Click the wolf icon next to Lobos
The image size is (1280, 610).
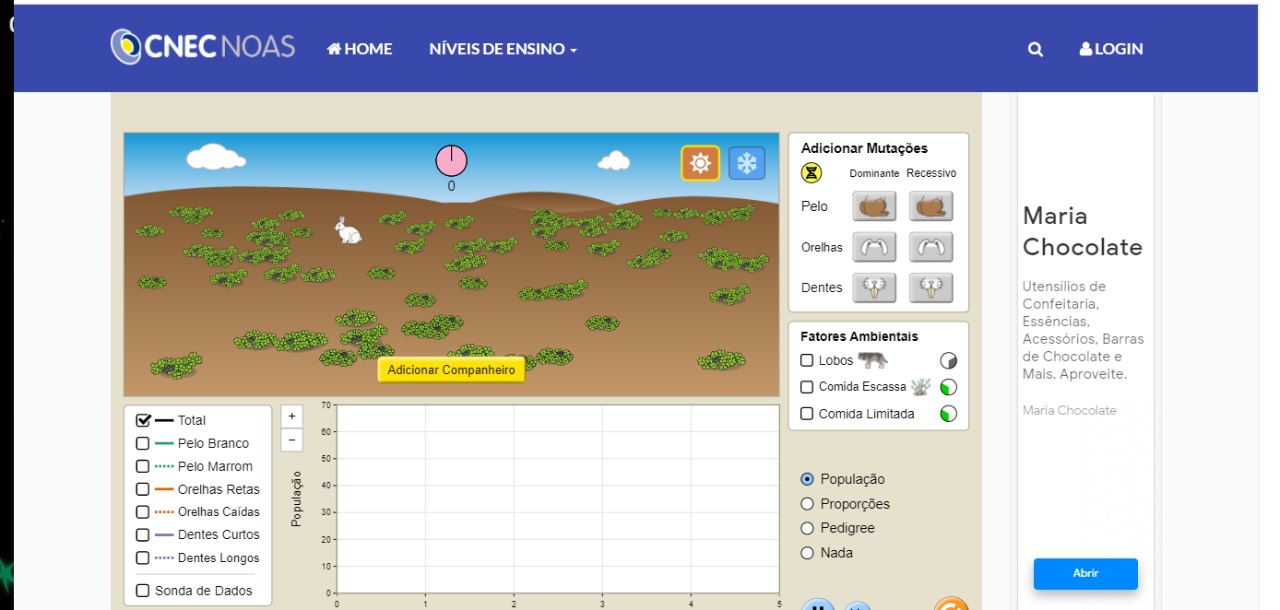click(x=872, y=360)
